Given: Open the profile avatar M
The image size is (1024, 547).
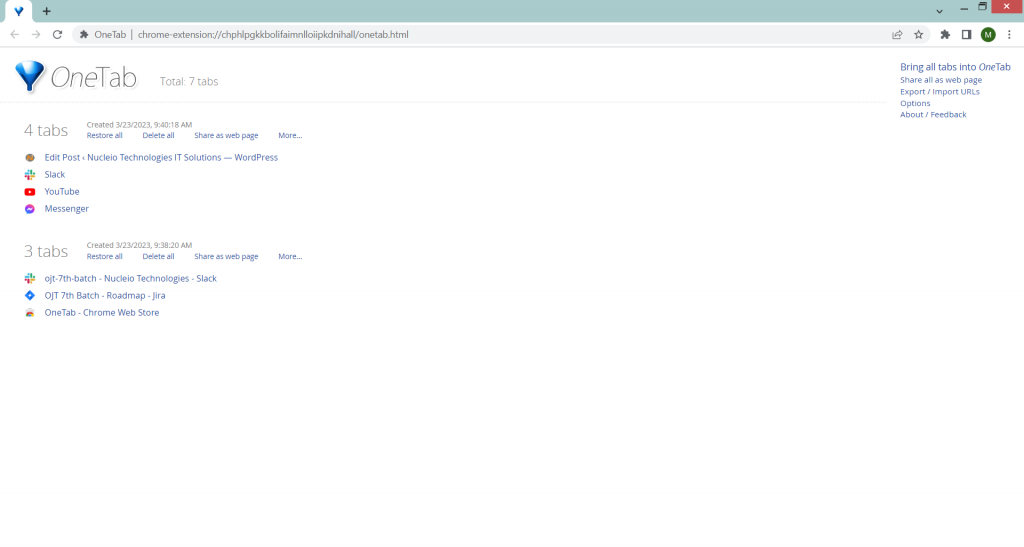Looking at the screenshot, I should point(988,35).
